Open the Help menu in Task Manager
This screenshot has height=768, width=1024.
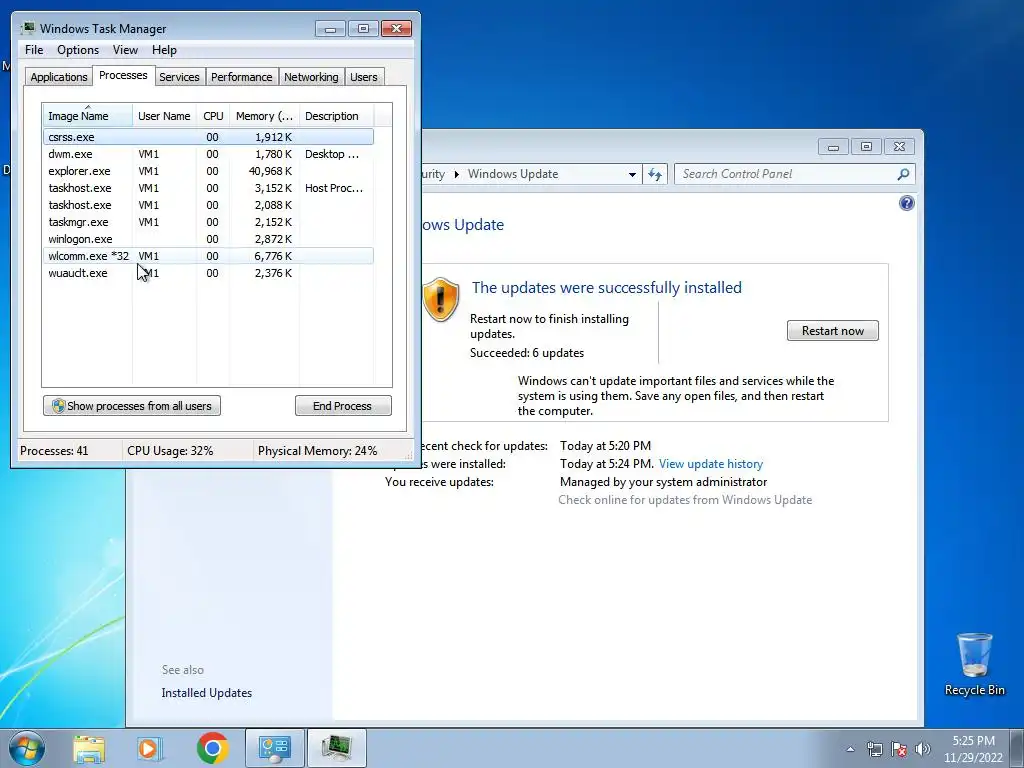tap(164, 50)
